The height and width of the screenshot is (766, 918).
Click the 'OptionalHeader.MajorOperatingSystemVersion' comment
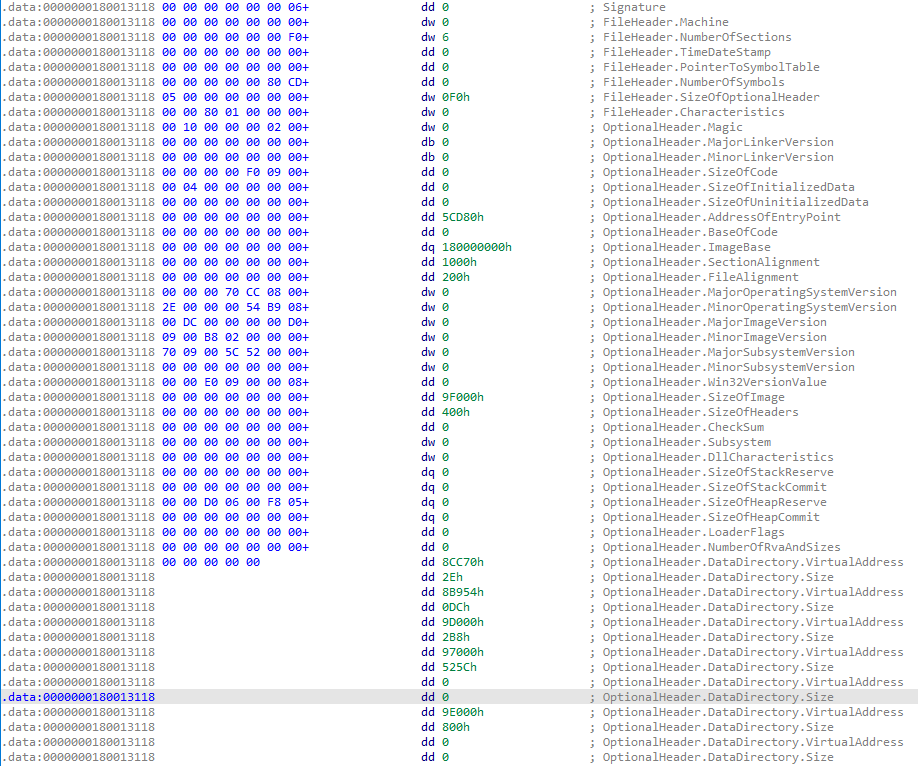[x=750, y=292]
